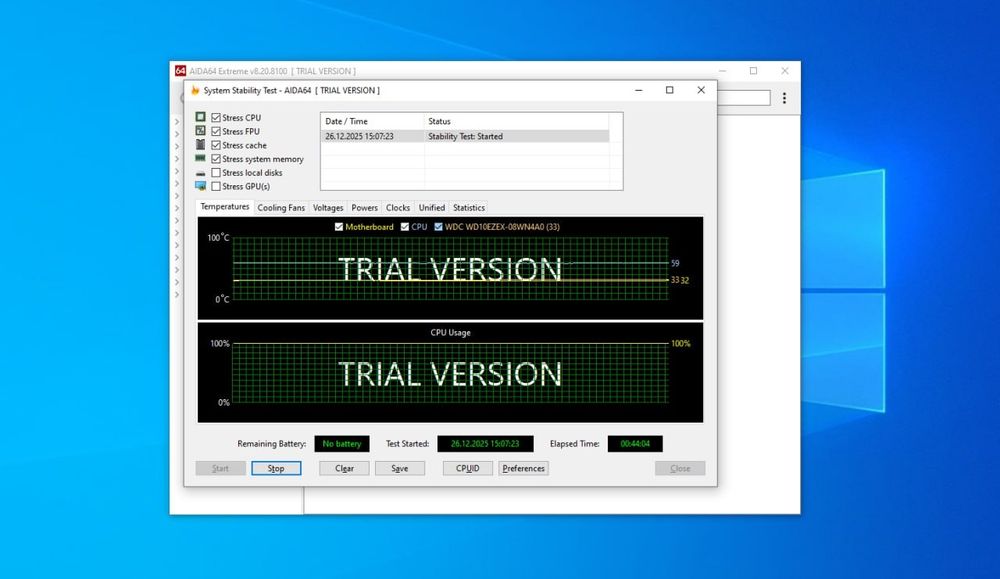Open the Clocks tab
The height and width of the screenshot is (579, 1000).
pyautogui.click(x=398, y=208)
